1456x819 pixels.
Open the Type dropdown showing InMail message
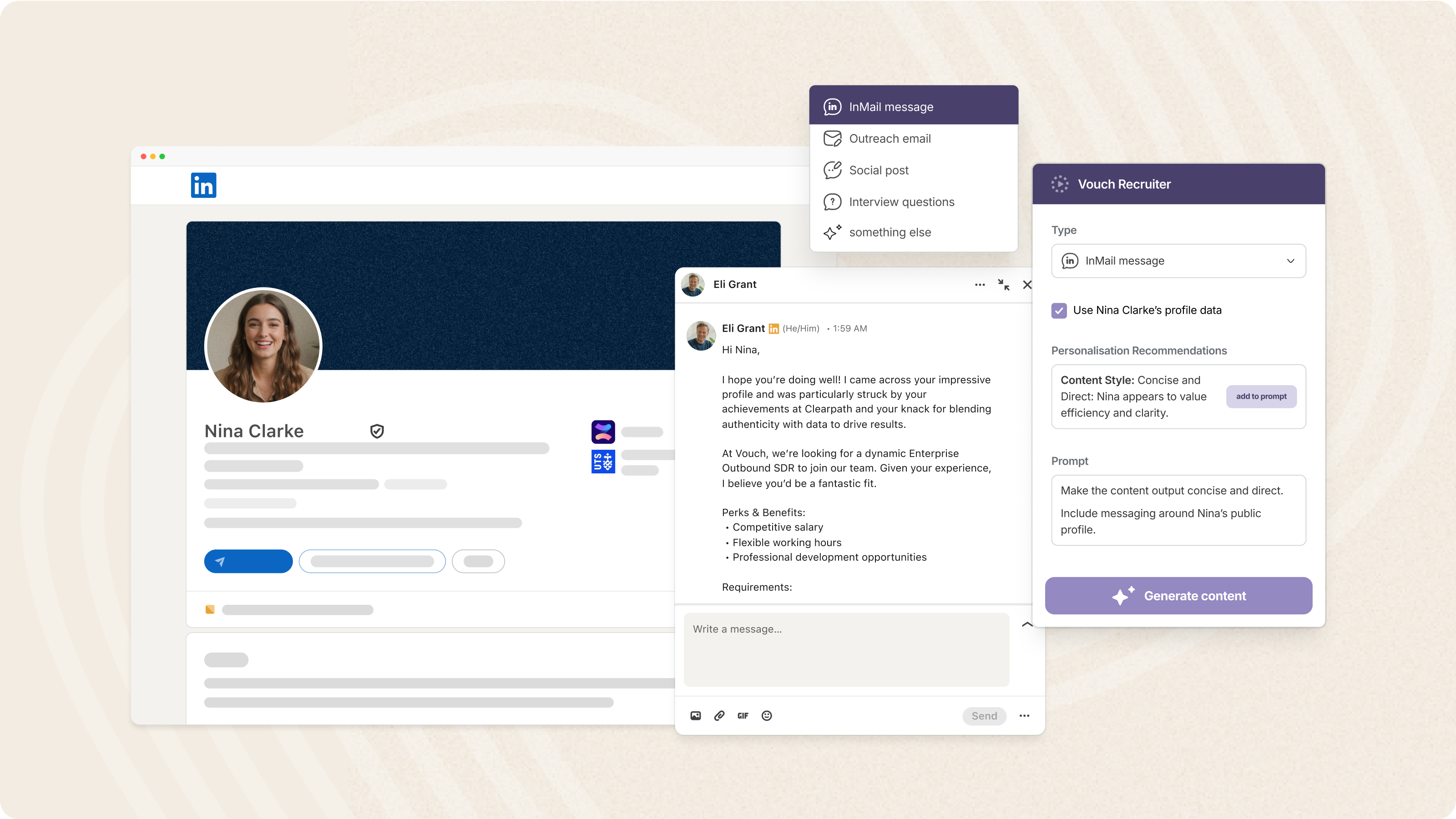pos(1178,261)
